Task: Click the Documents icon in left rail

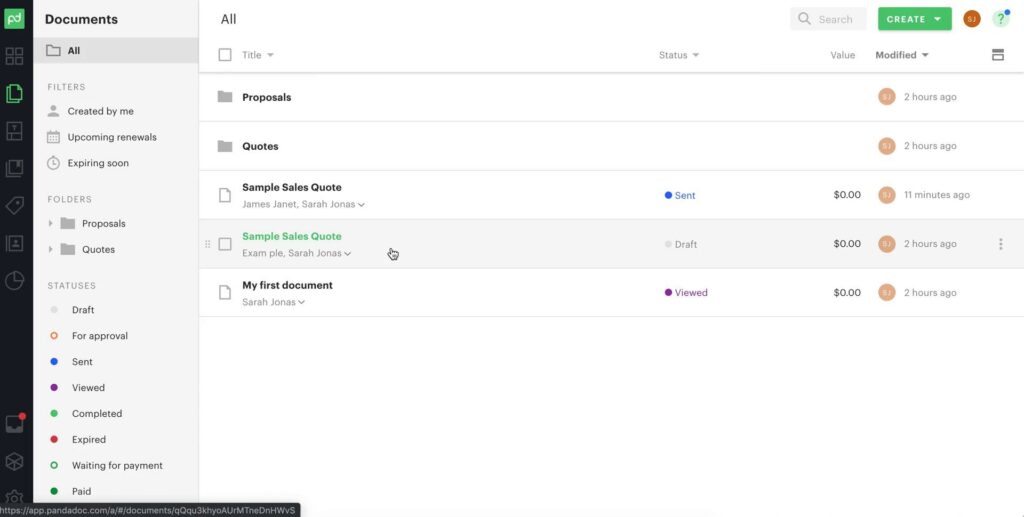Action: pyautogui.click(x=14, y=94)
